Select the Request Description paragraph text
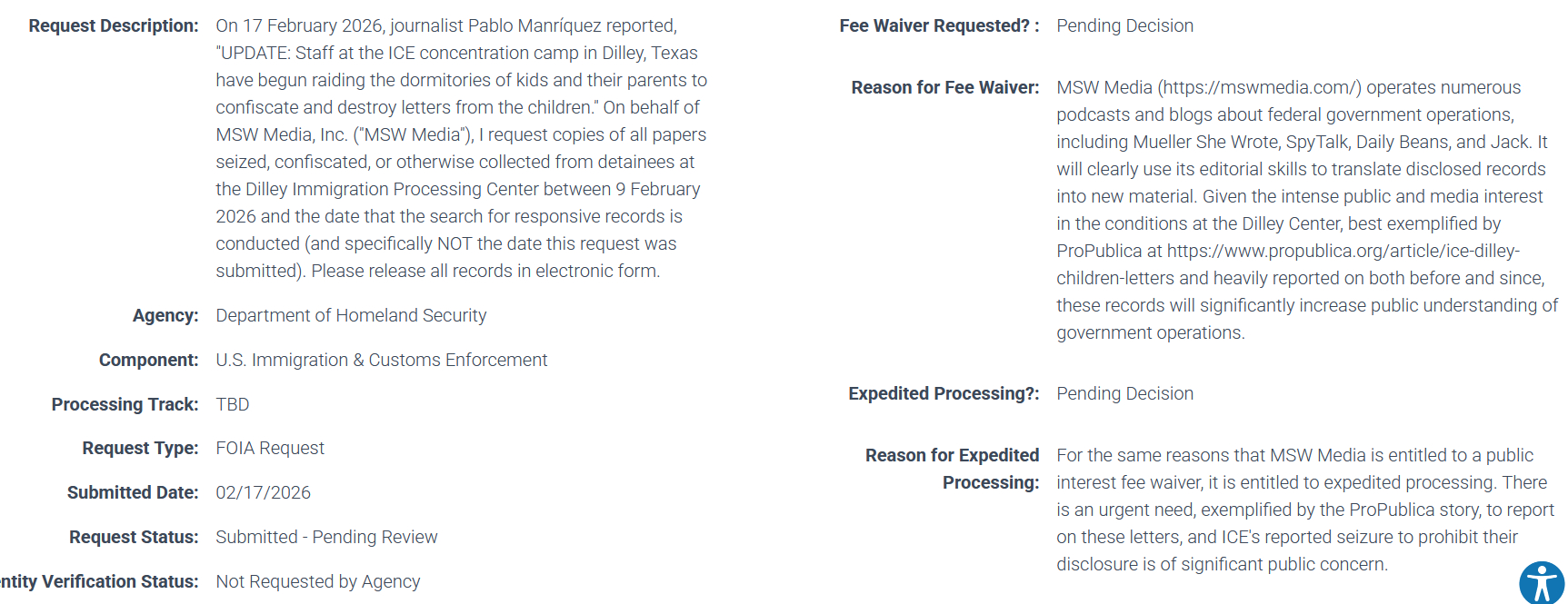Screen dimensions: 1568x604 pyautogui.click(x=461, y=148)
